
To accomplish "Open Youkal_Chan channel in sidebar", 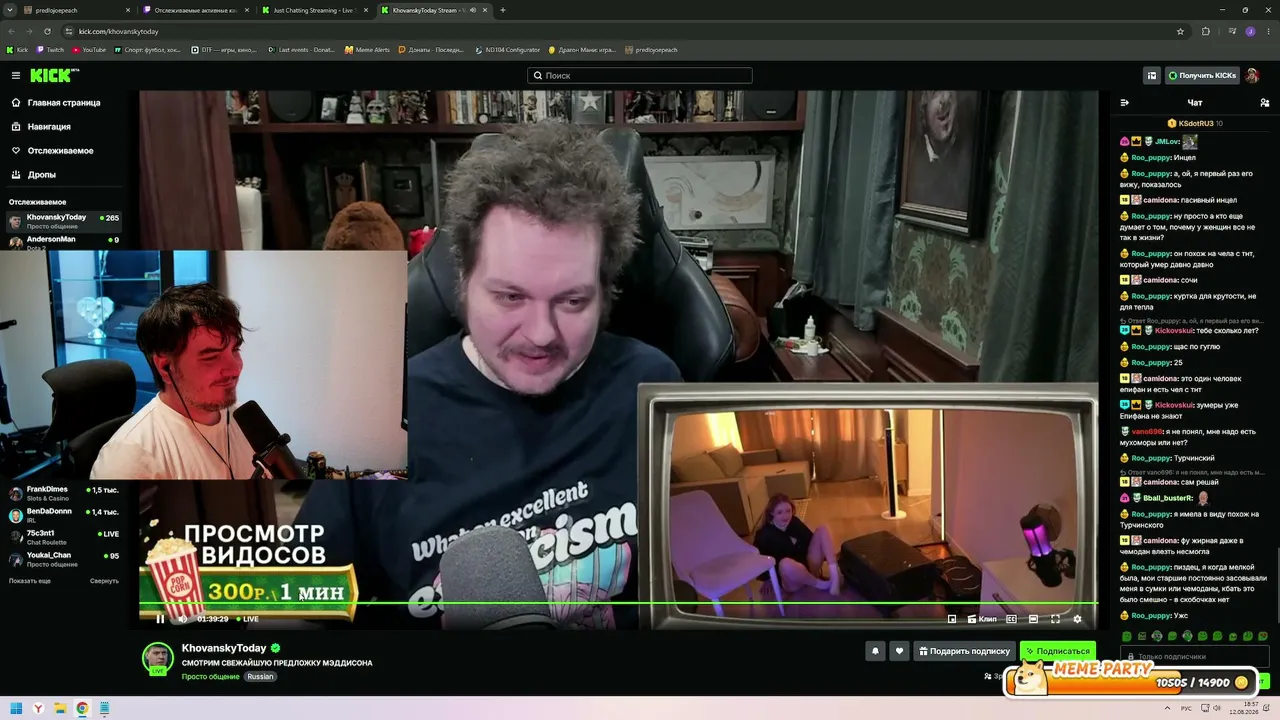I will coord(63,559).
